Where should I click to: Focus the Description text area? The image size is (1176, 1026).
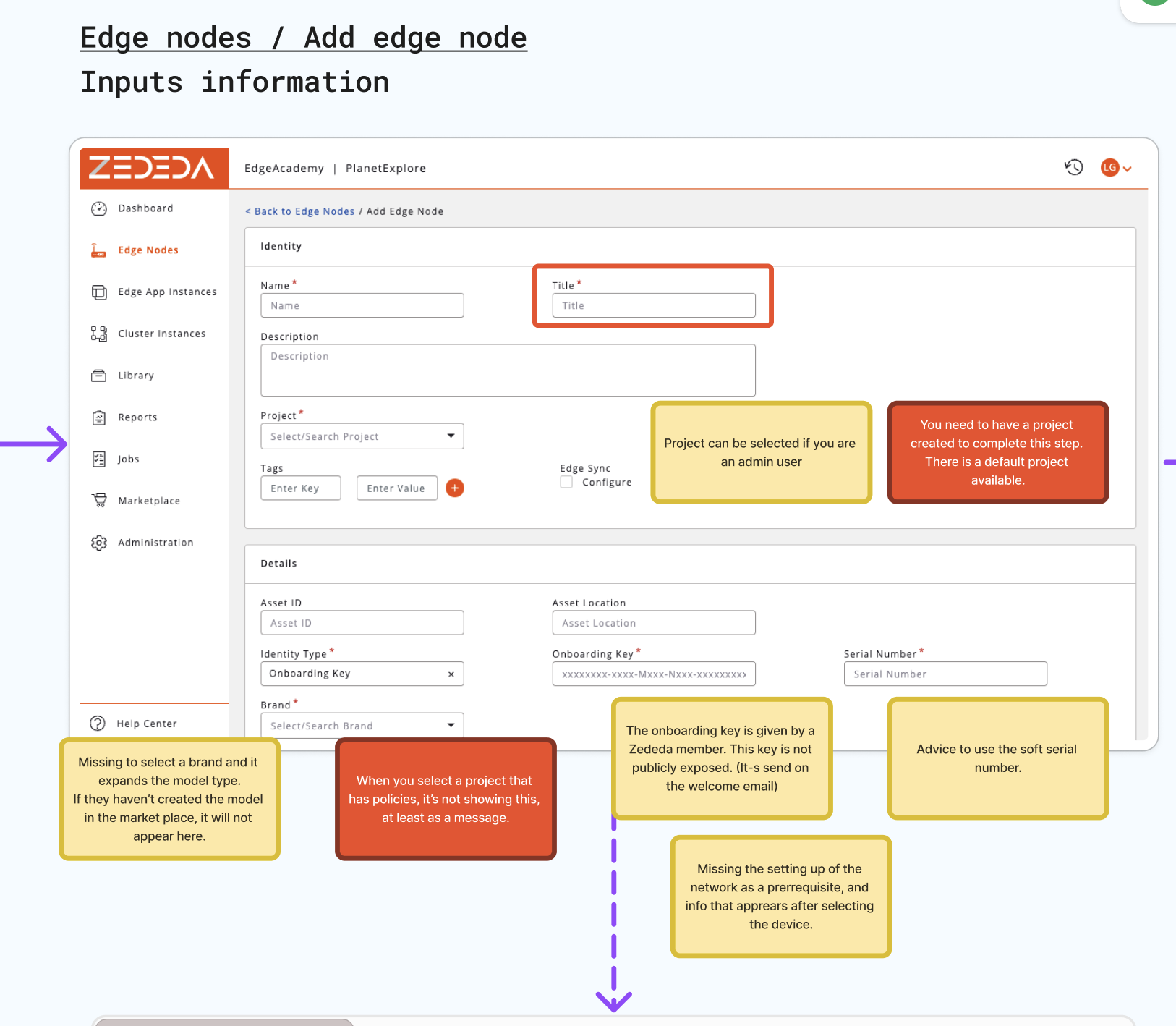click(x=508, y=370)
